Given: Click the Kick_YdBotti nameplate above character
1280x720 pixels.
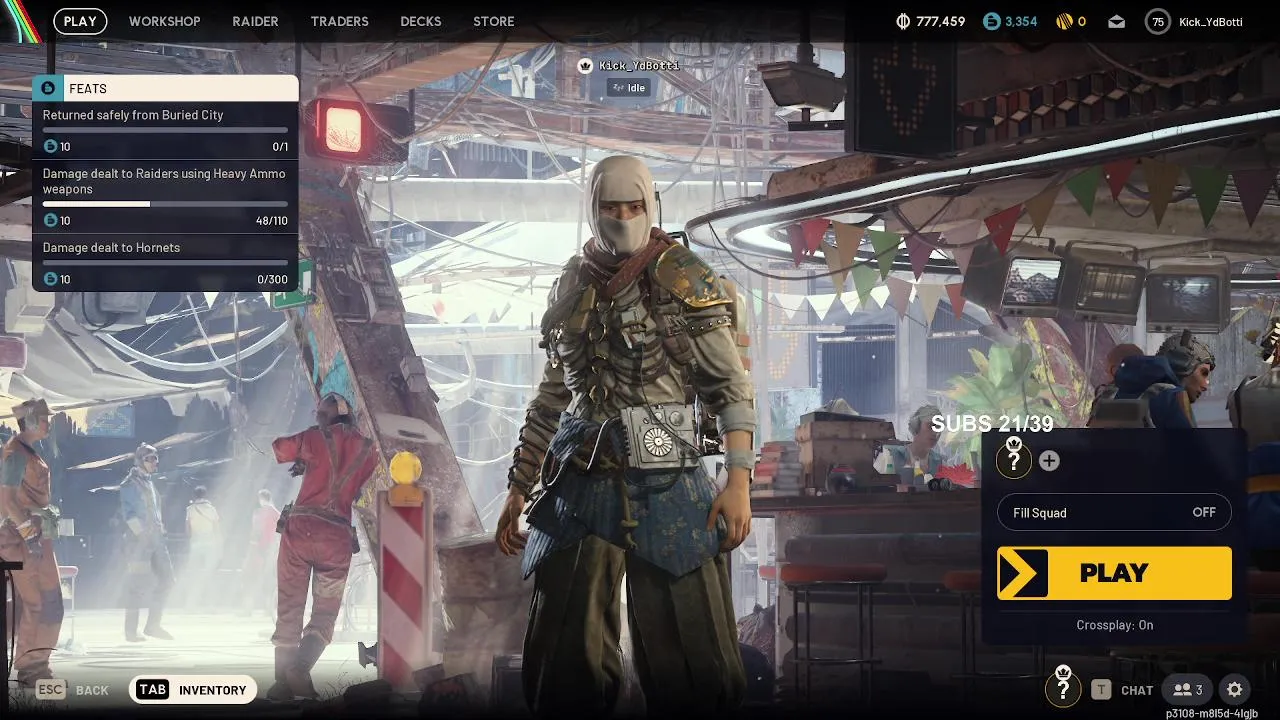Looking at the screenshot, I should click(x=639, y=66).
